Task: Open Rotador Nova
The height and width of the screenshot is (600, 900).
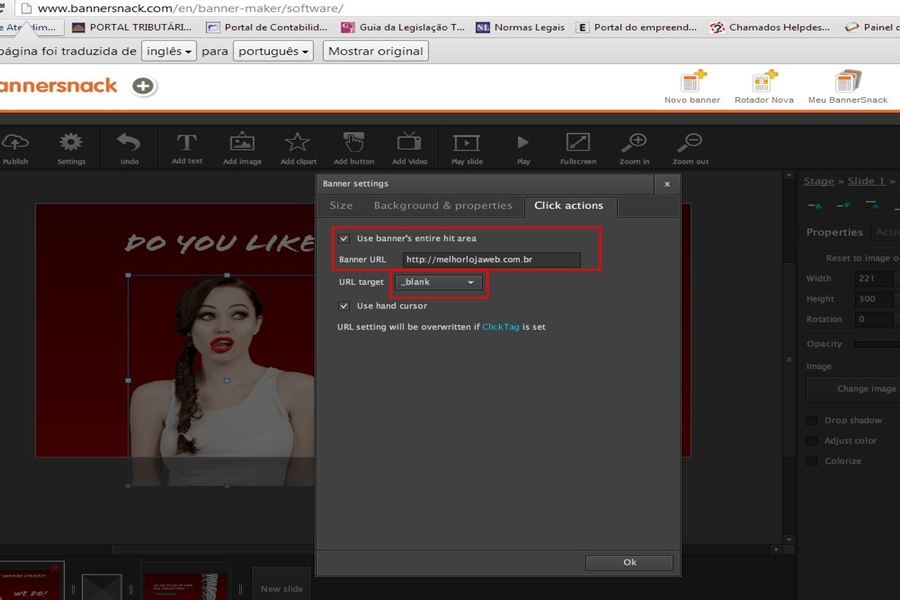Action: (x=764, y=87)
